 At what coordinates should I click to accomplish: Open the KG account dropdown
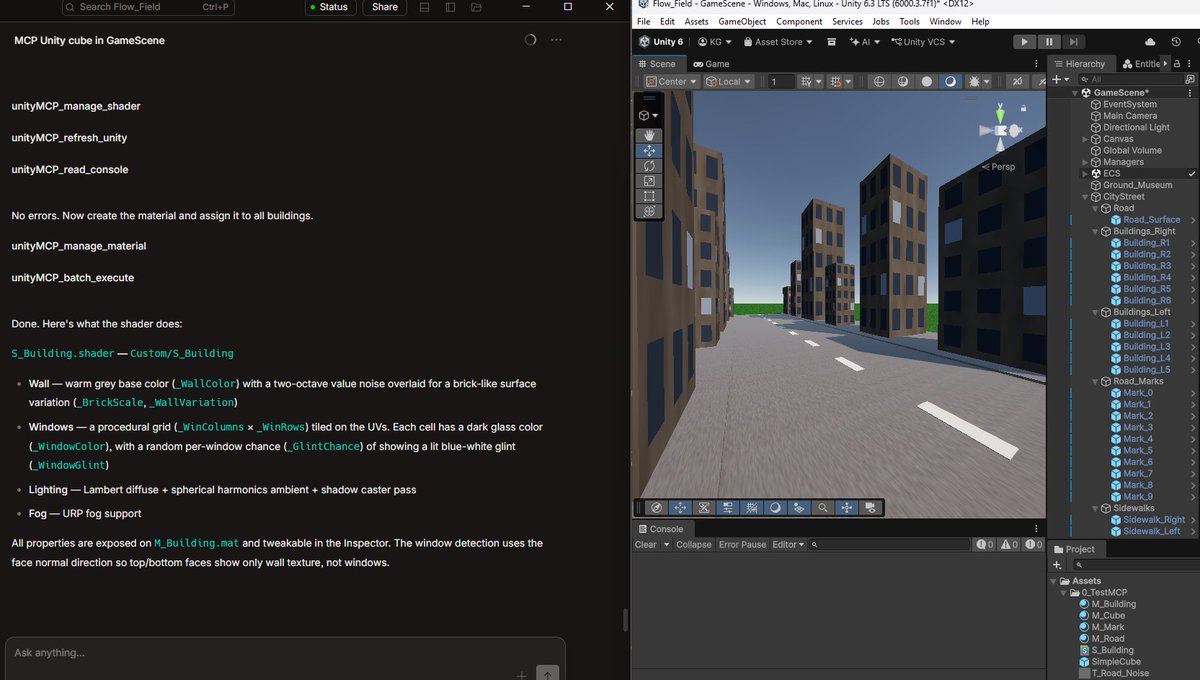[x=715, y=42]
